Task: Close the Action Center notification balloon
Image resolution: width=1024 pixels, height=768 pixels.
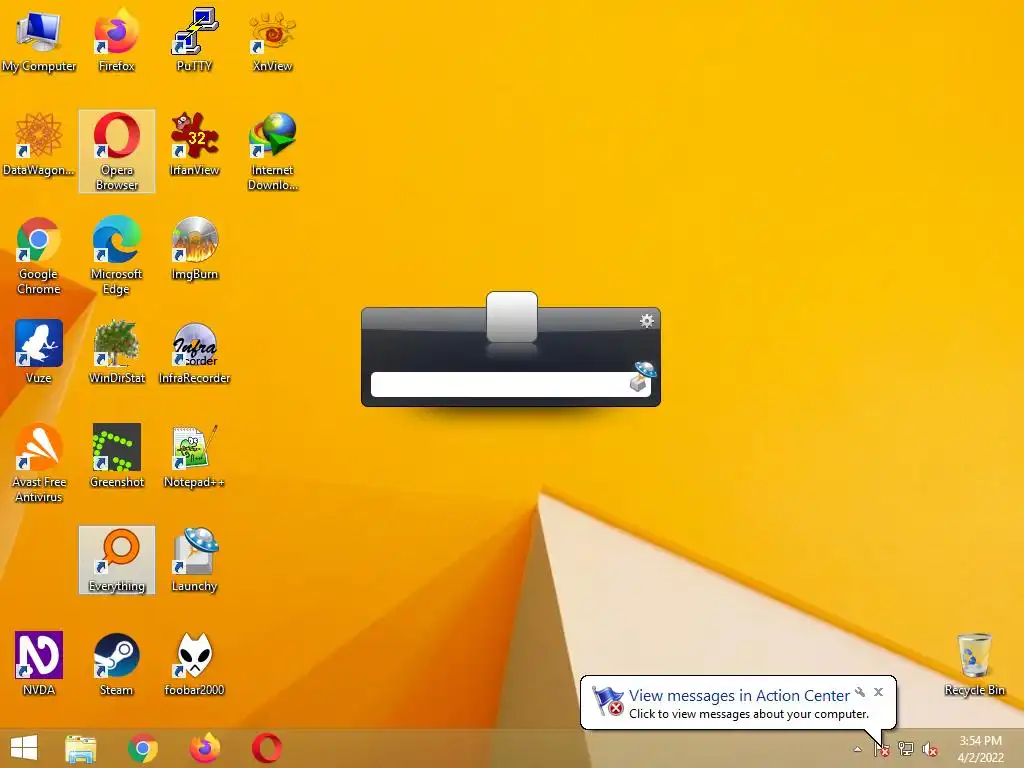Action: pyautogui.click(x=878, y=692)
